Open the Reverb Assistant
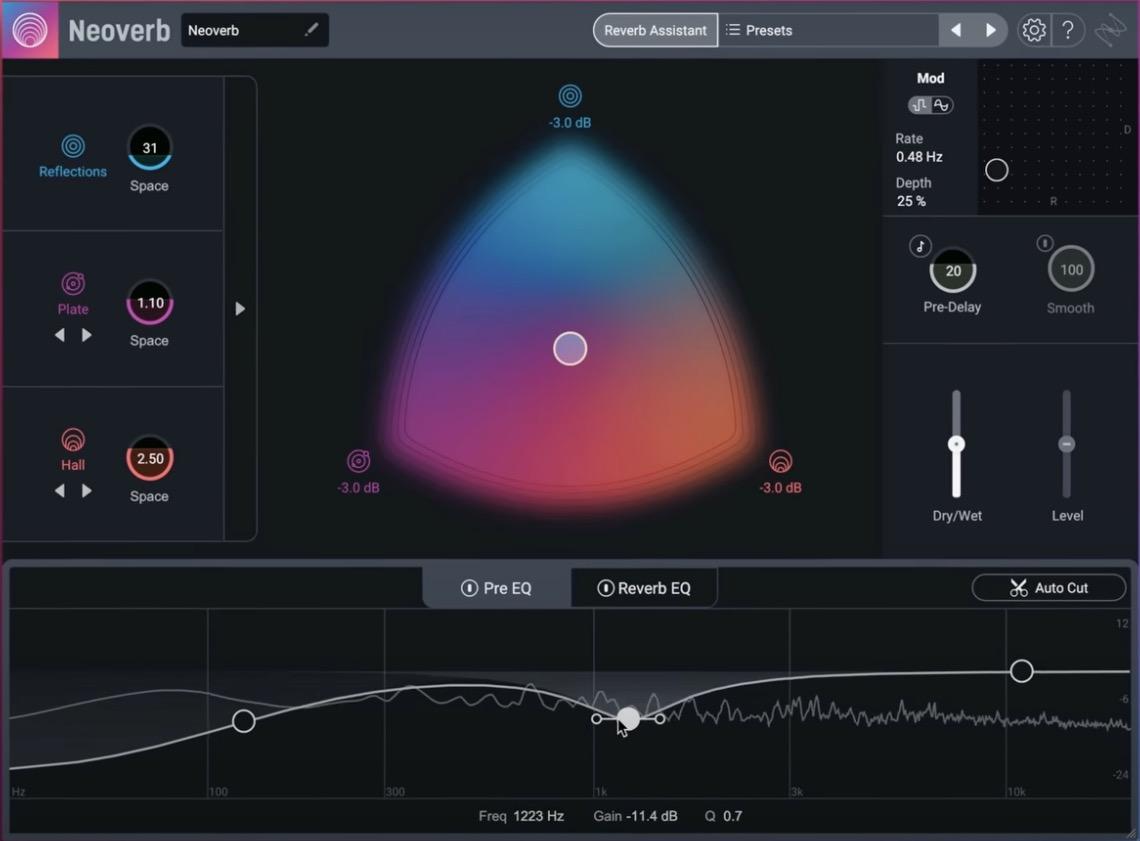Screen dimensions: 1140x841 (x=655, y=31)
